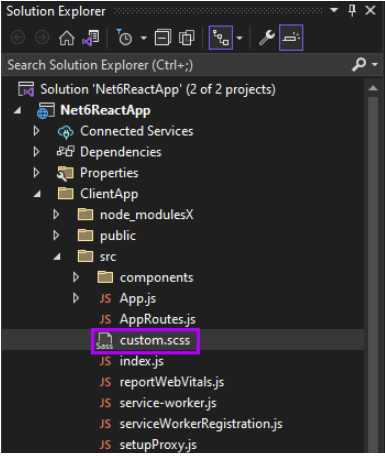Select reportWebVitals.js file

click(172, 382)
